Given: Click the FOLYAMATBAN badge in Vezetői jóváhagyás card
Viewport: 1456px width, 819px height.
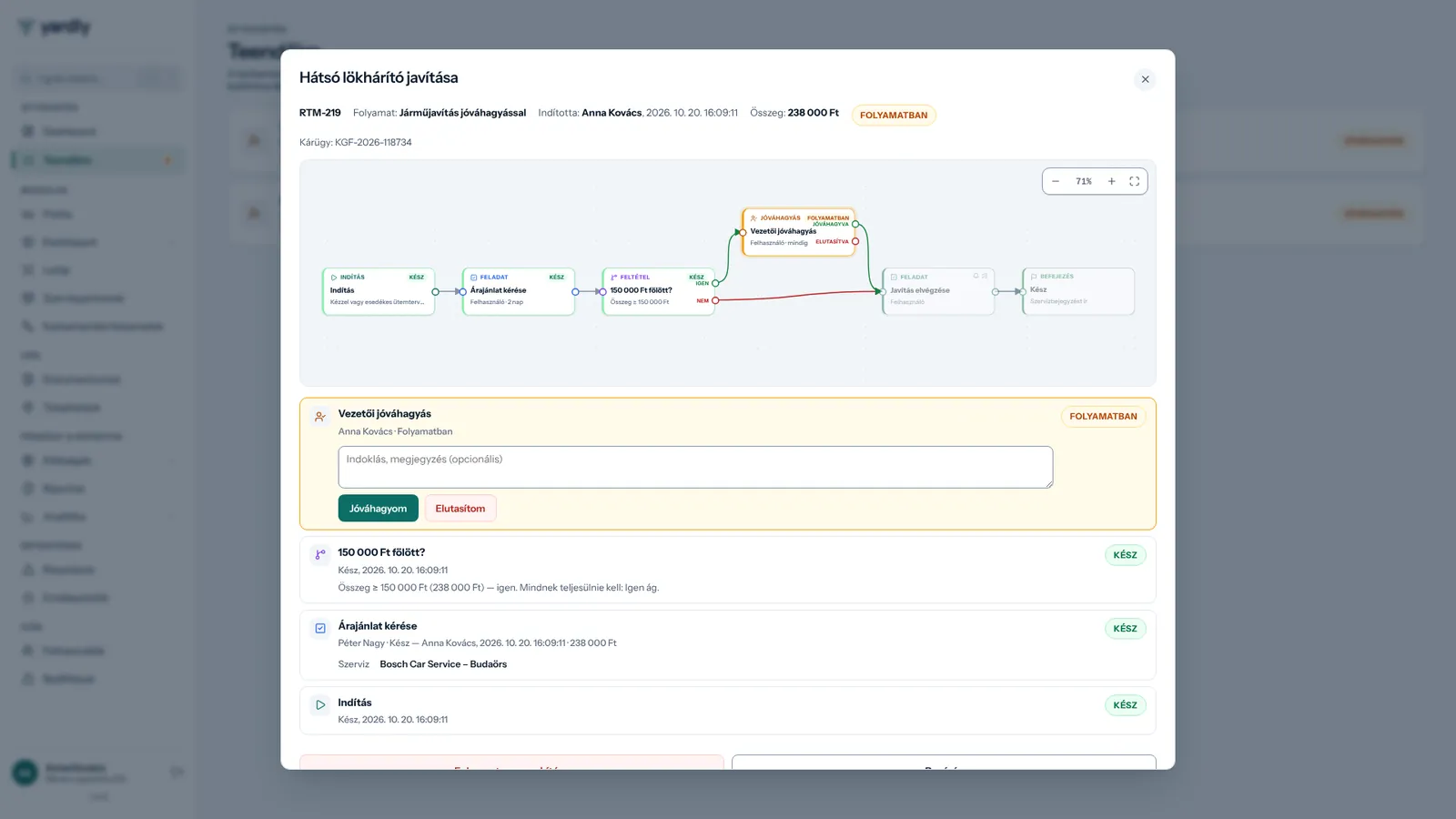Looking at the screenshot, I should [1103, 417].
